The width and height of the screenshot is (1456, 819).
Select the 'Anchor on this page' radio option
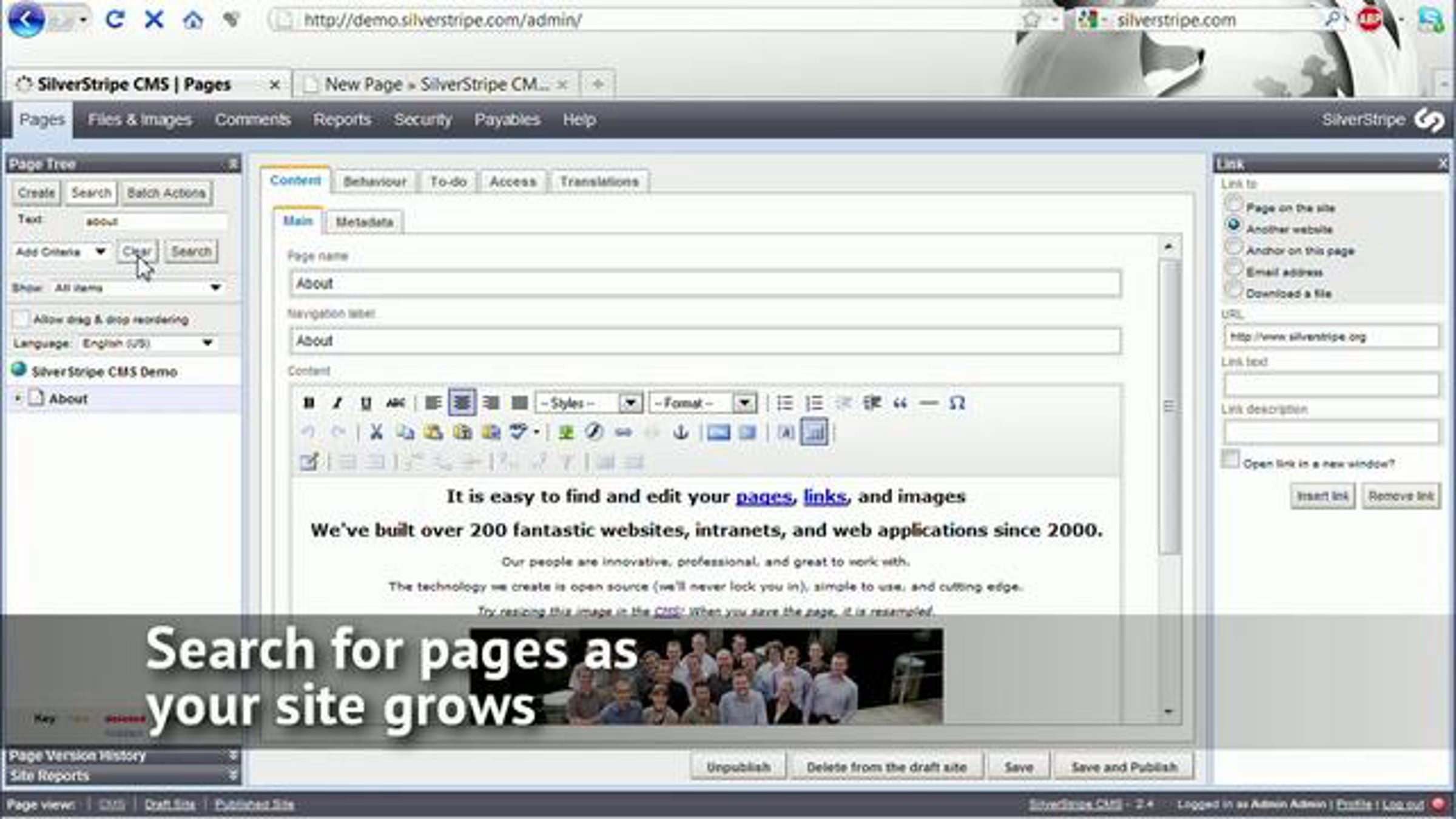click(1233, 246)
